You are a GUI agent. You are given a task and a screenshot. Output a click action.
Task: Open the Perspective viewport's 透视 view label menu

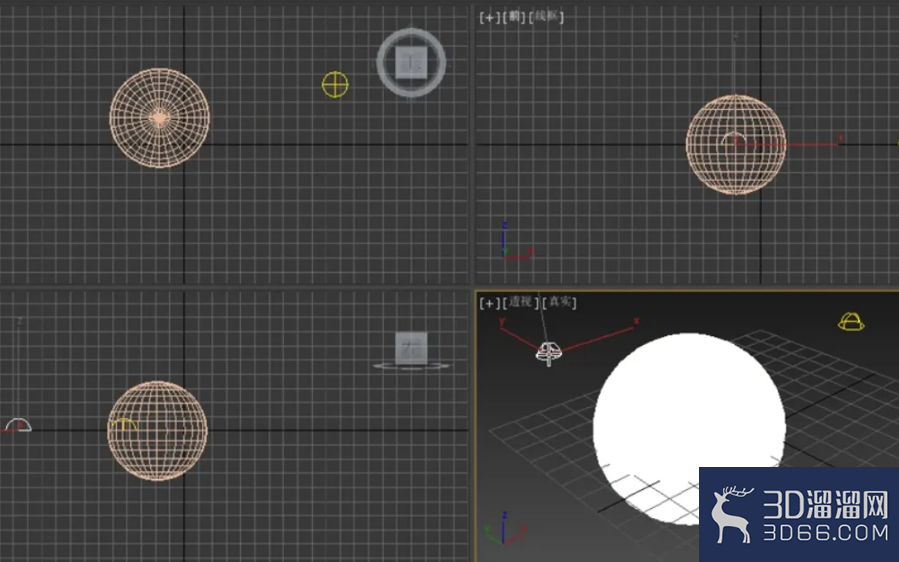[521, 302]
